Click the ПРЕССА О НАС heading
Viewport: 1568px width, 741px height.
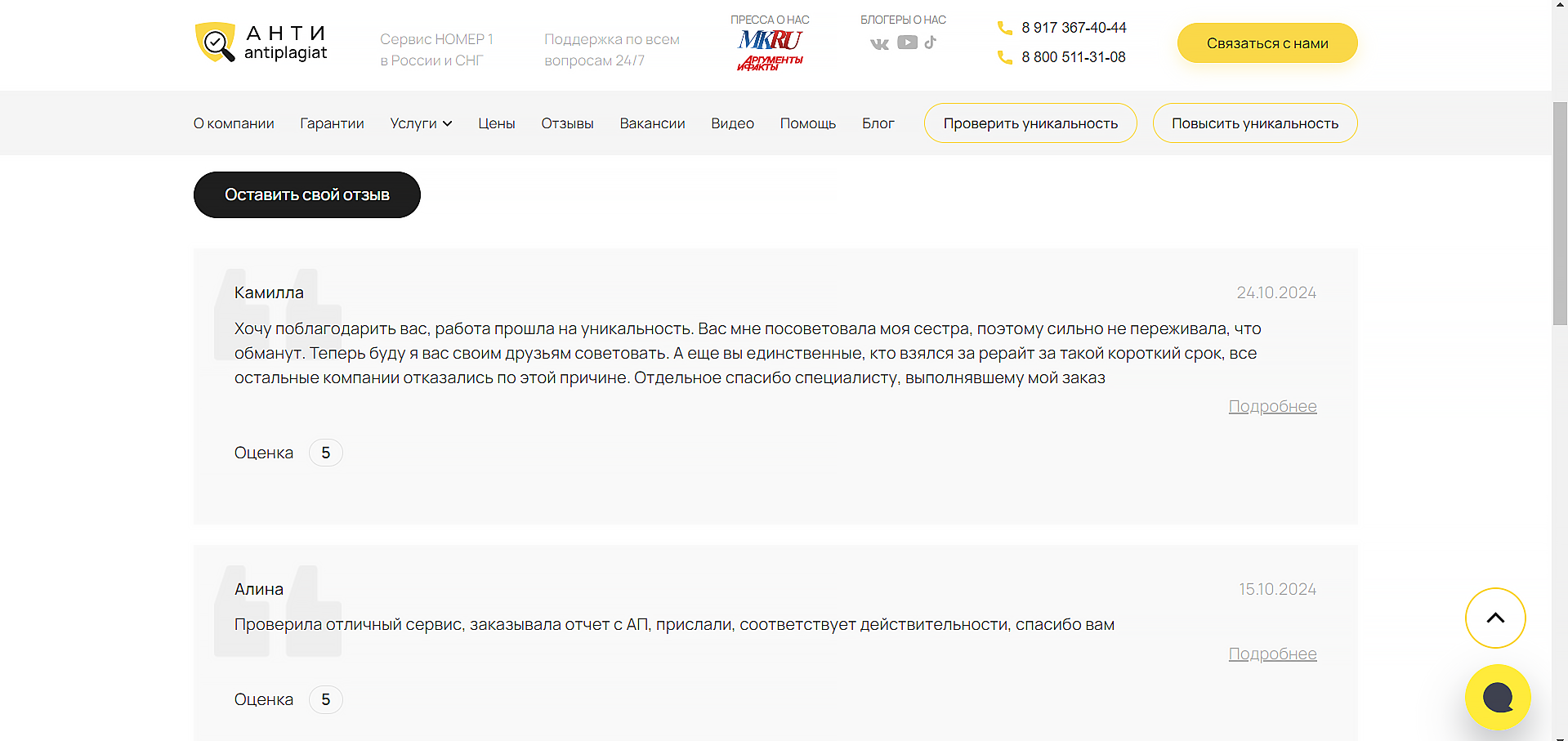pos(770,20)
